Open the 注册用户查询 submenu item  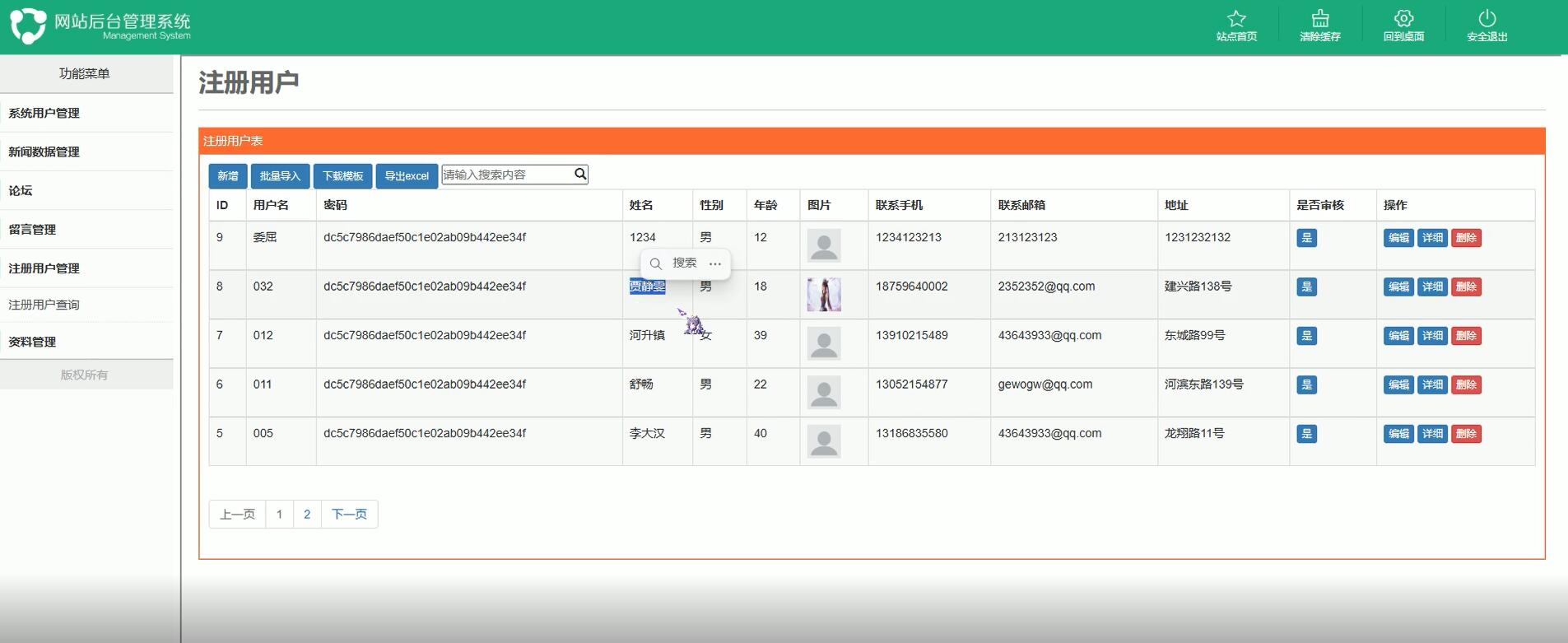coord(44,305)
